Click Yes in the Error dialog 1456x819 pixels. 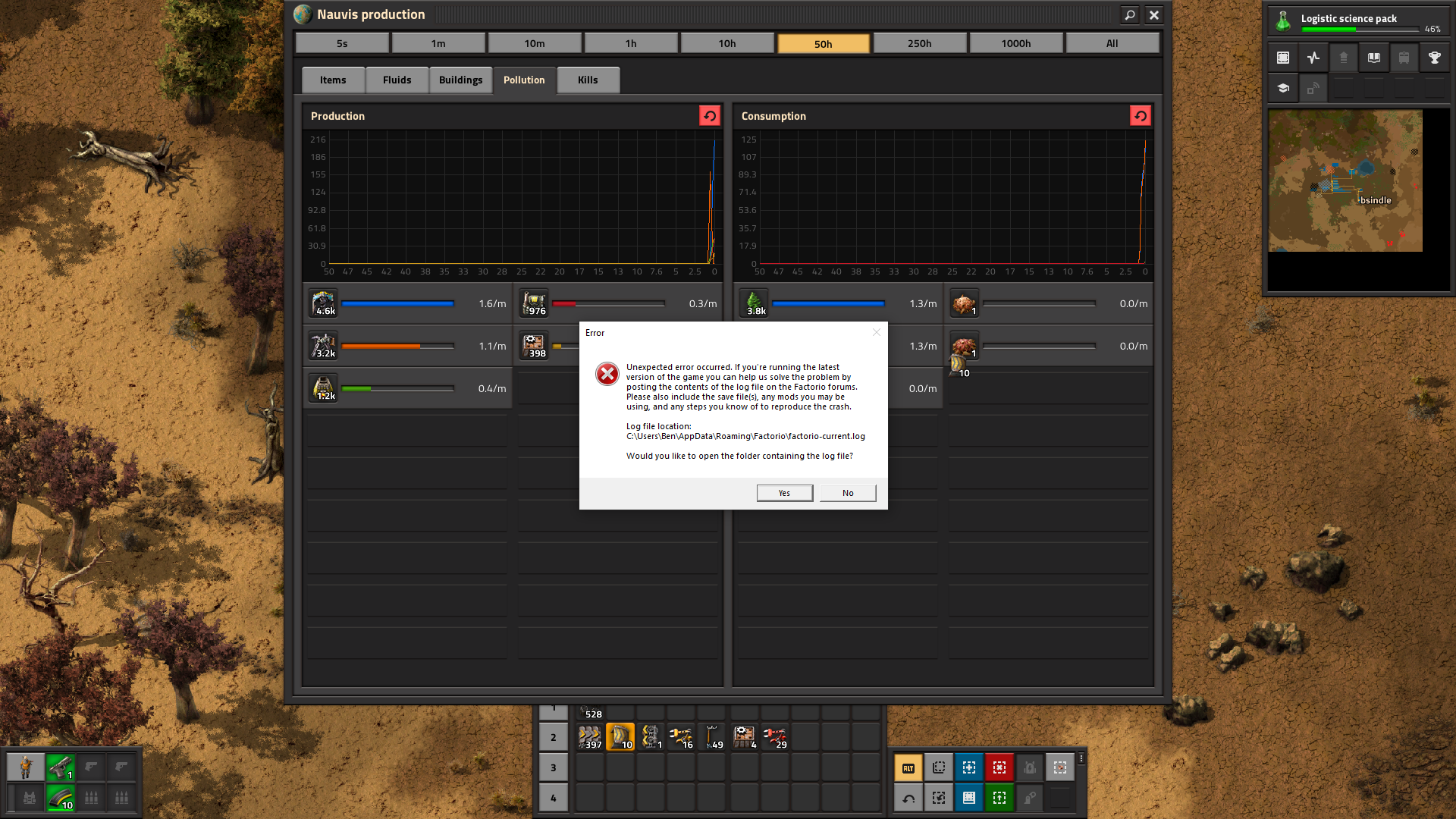pyautogui.click(x=784, y=493)
